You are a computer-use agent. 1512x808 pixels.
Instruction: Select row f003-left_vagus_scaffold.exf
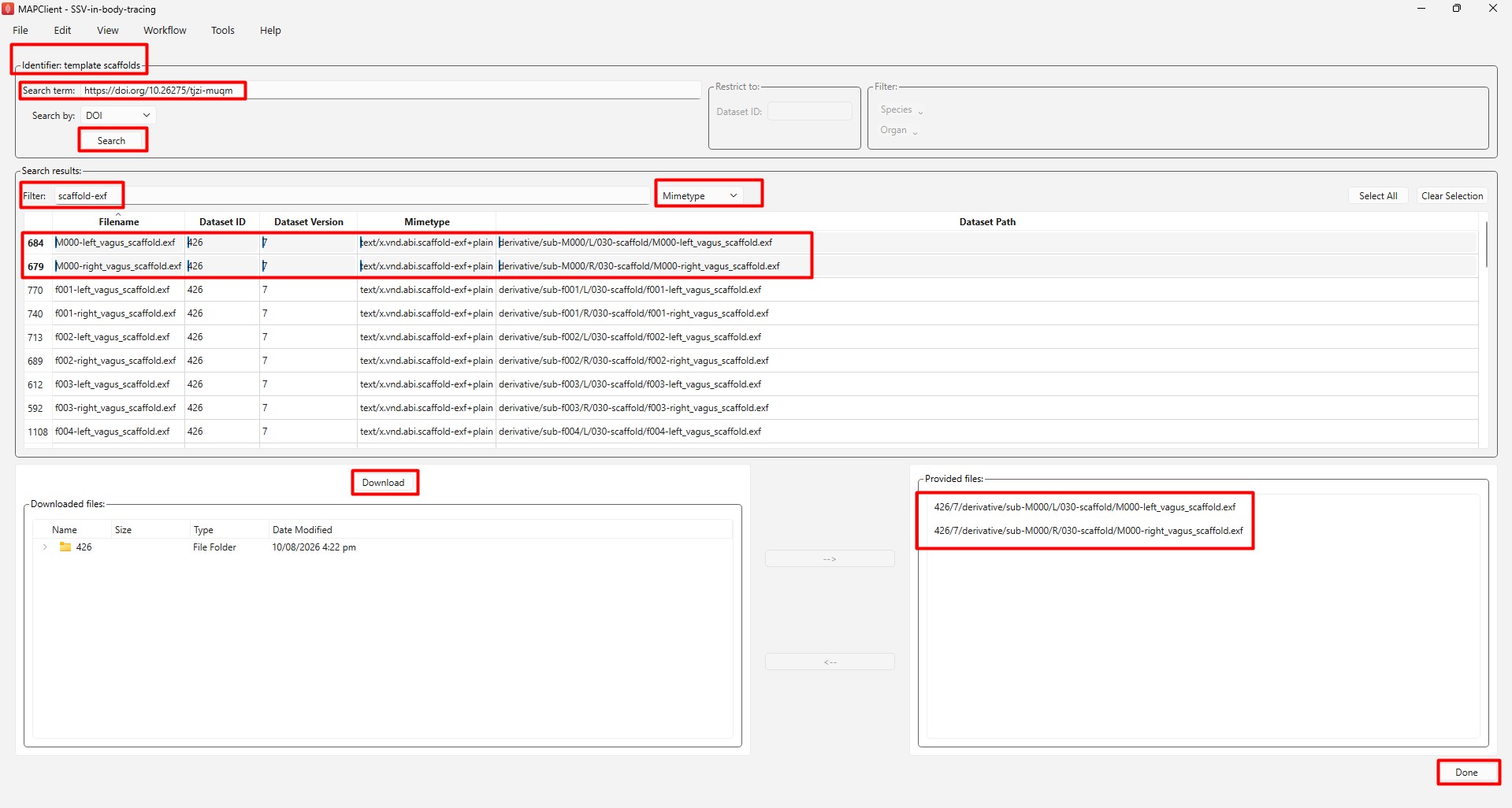tap(750, 384)
